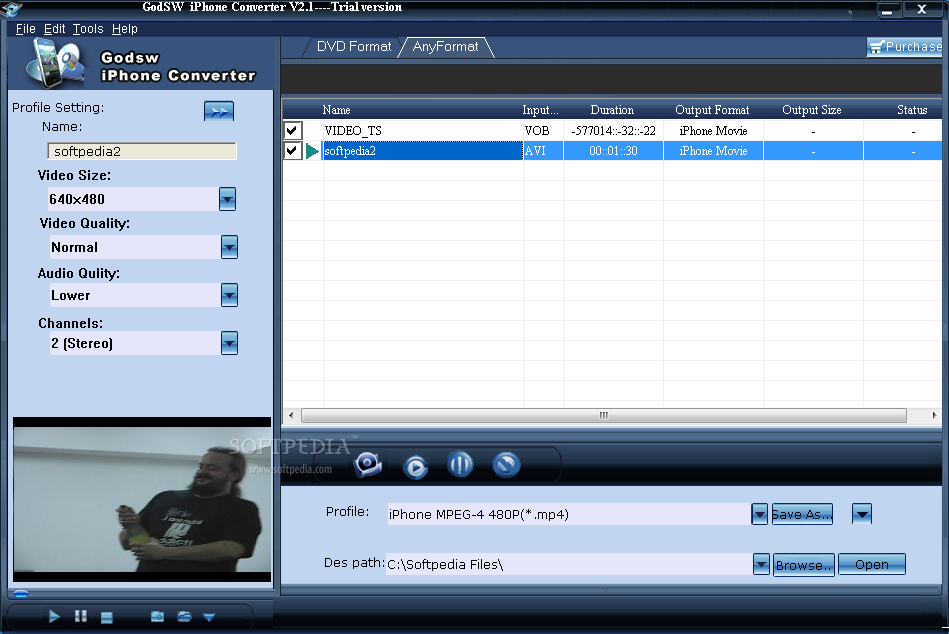The height and width of the screenshot is (634, 949).
Task: Play the preview video
Action: 54,616
